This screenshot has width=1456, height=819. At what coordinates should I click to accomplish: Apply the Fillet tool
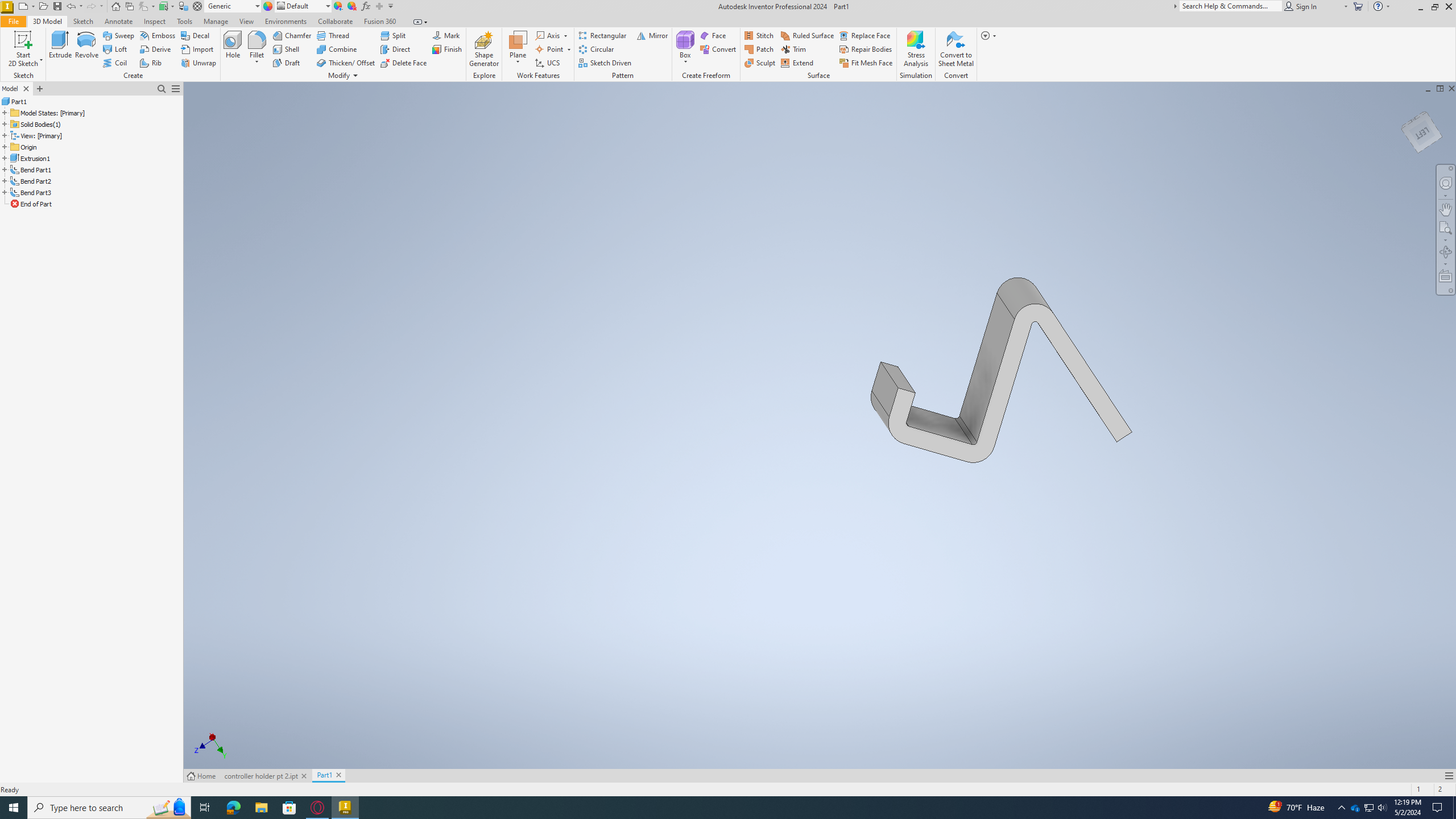coord(257,45)
